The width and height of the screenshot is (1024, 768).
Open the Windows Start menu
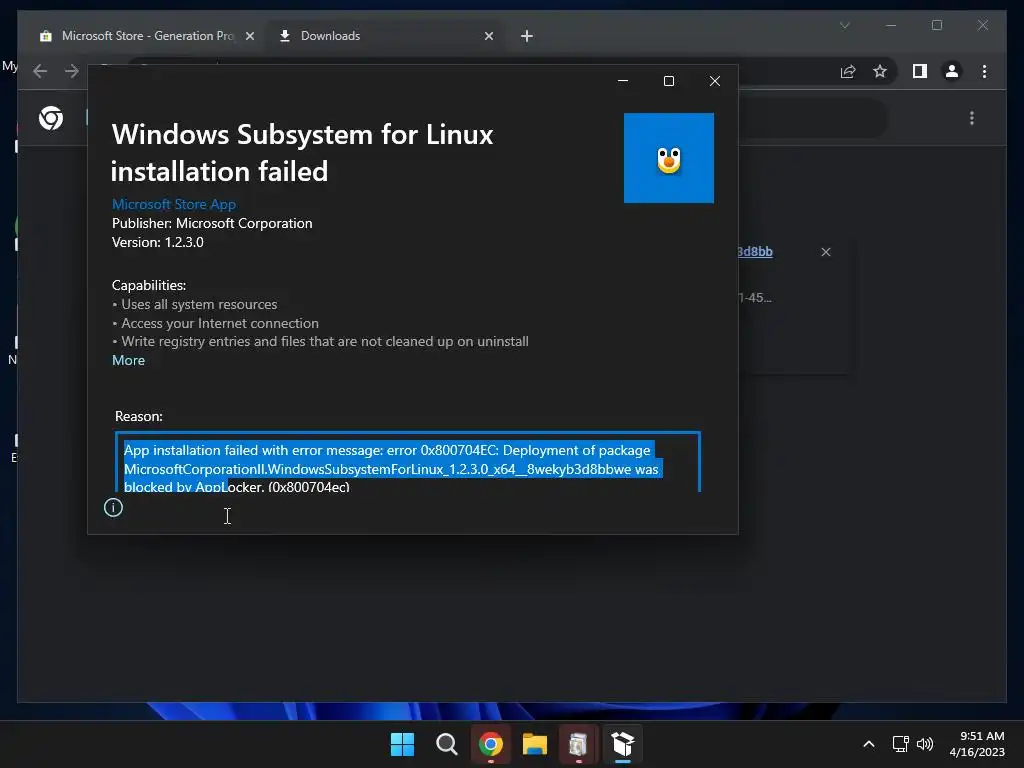coord(402,744)
